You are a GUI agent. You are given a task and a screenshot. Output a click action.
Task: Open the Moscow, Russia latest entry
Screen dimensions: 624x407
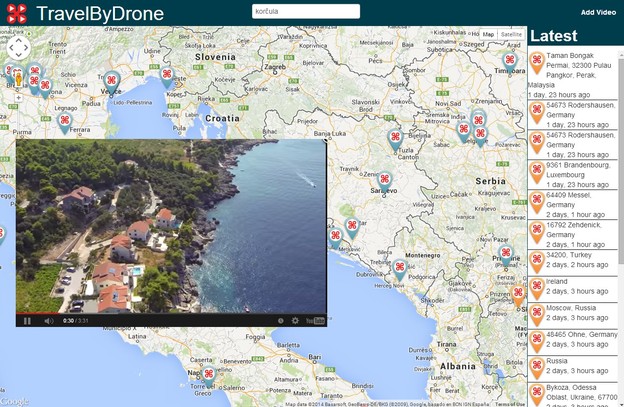point(573,315)
